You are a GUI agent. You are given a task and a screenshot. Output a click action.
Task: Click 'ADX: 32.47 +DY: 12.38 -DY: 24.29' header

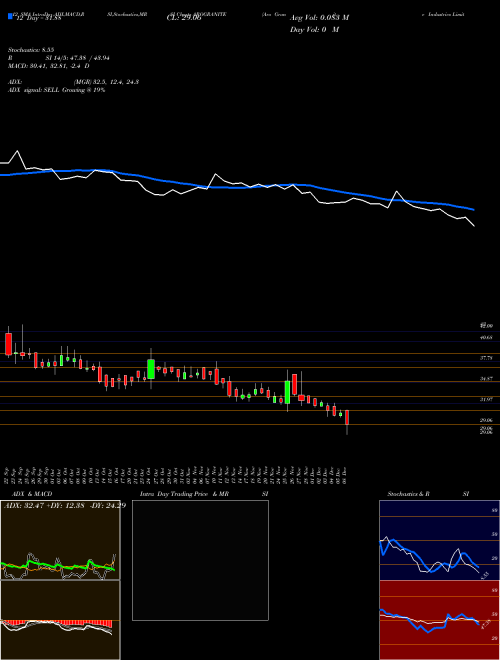click(65, 505)
